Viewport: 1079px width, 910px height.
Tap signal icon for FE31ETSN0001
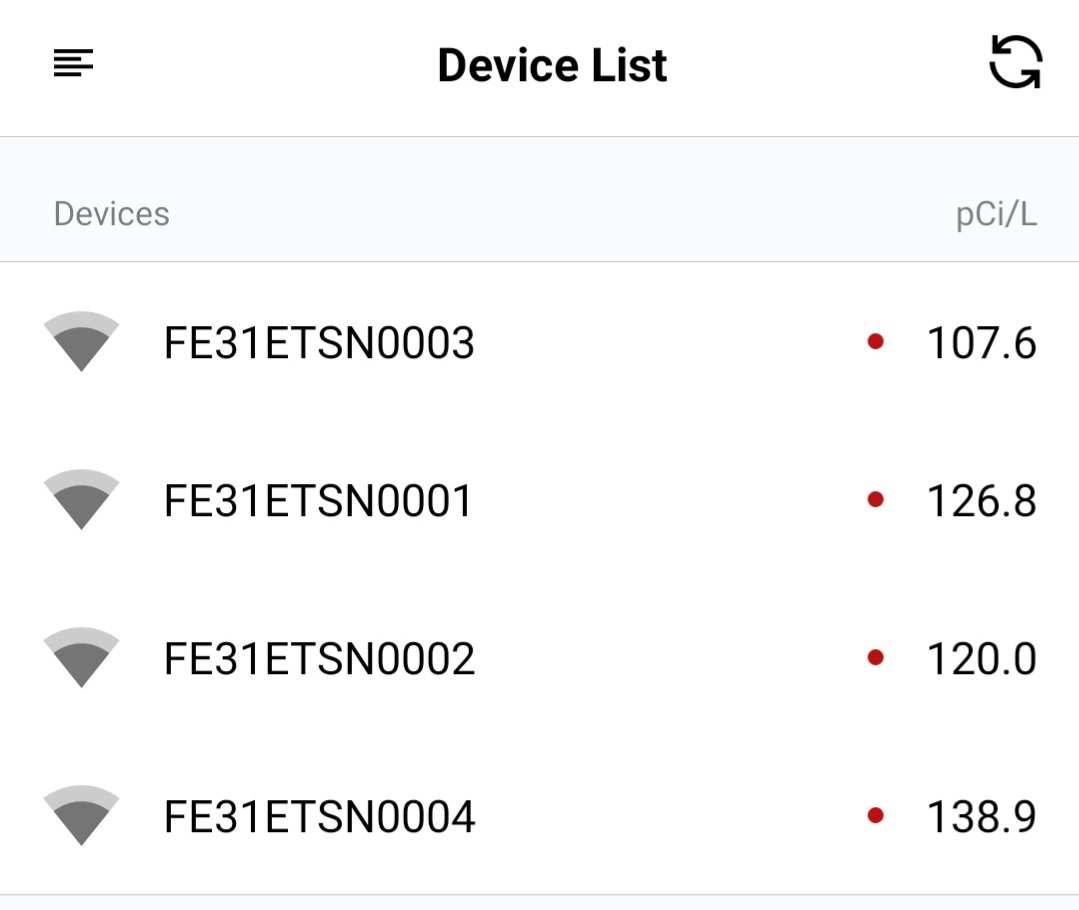81,499
